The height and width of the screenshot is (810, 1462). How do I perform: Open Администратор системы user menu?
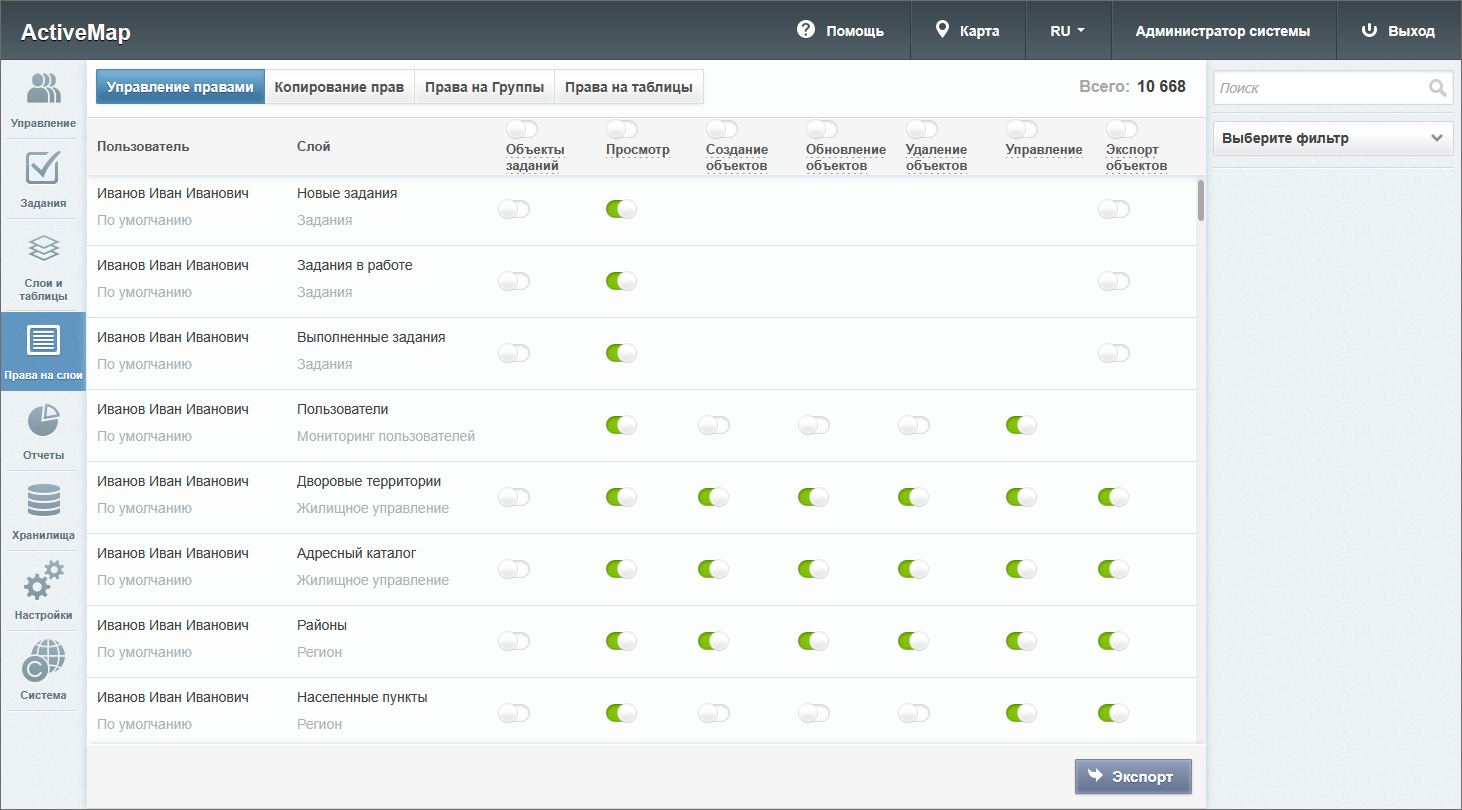(x=1222, y=31)
